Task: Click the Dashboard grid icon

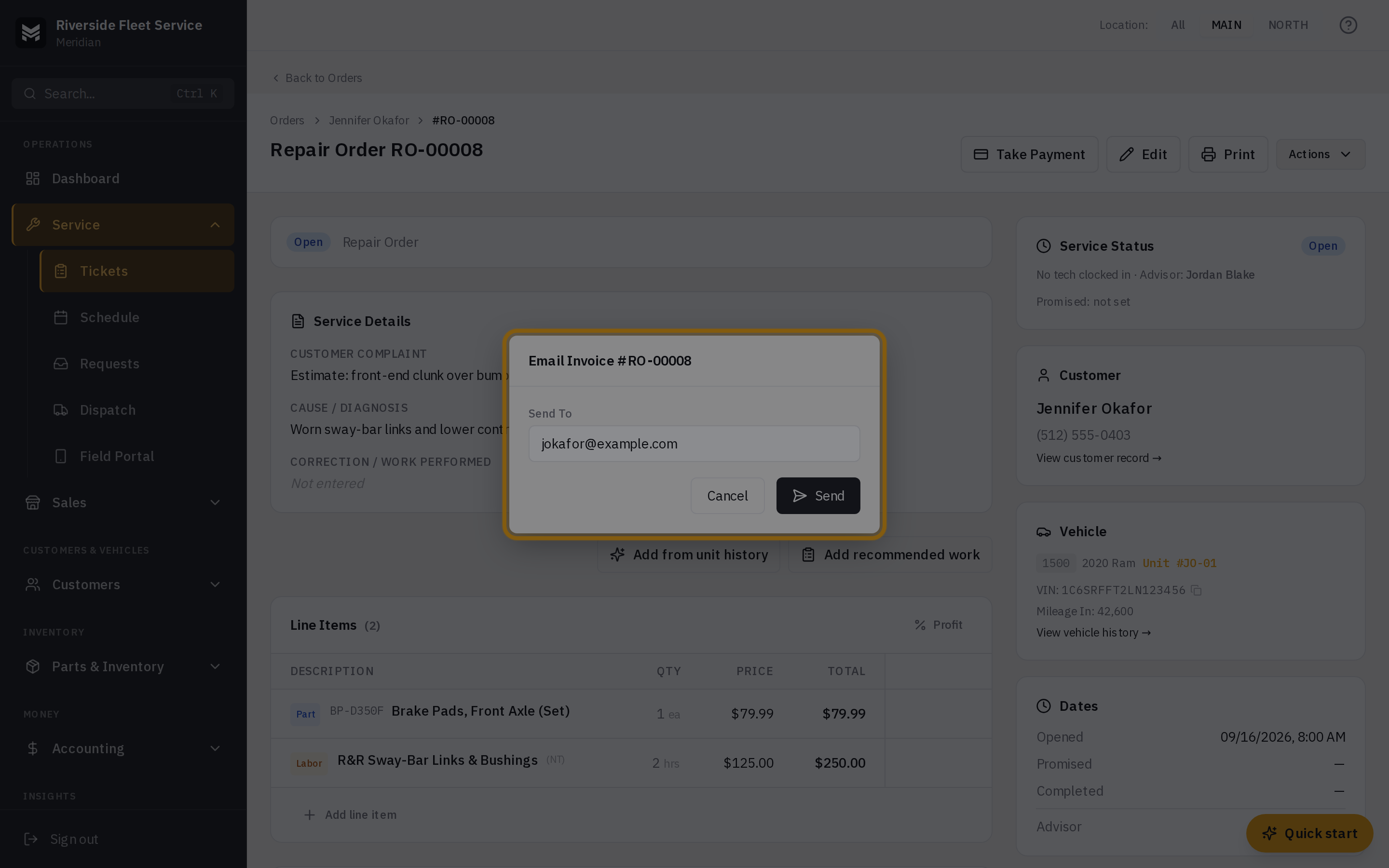Action: (33, 178)
